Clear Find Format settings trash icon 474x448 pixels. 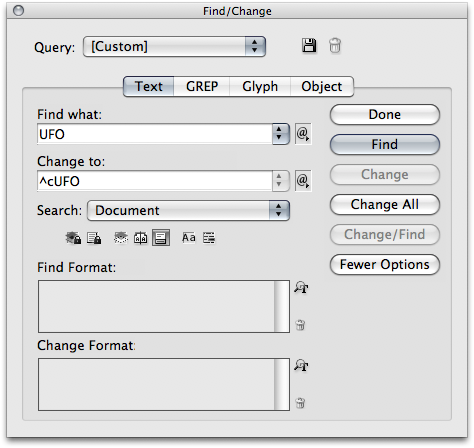[x=300, y=325]
